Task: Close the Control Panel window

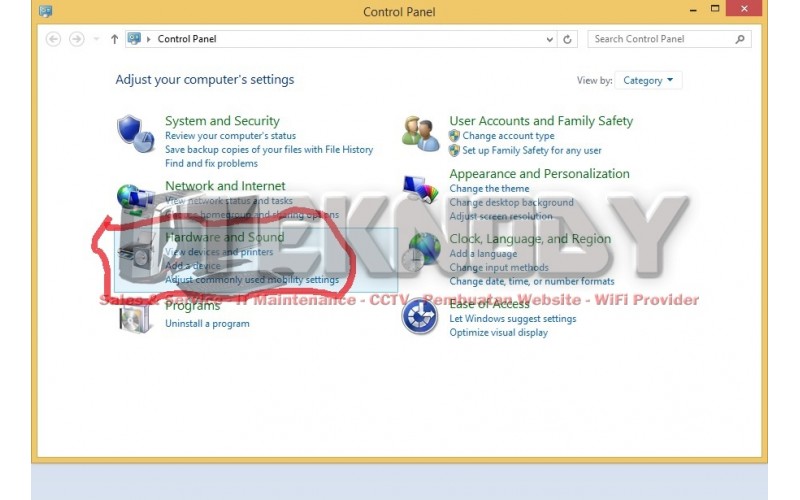Action: pos(744,9)
